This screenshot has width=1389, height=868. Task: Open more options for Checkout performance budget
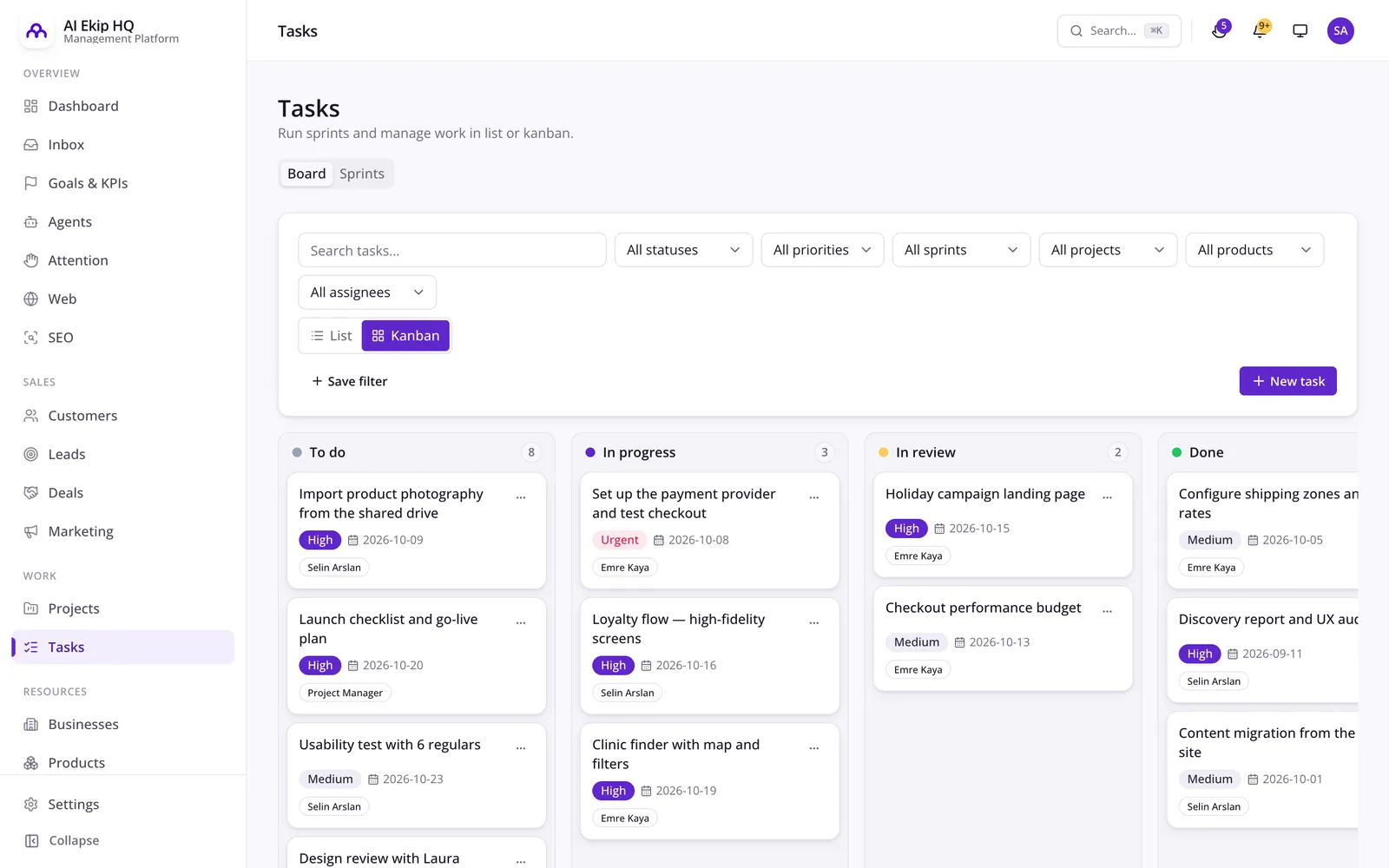point(1107,611)
